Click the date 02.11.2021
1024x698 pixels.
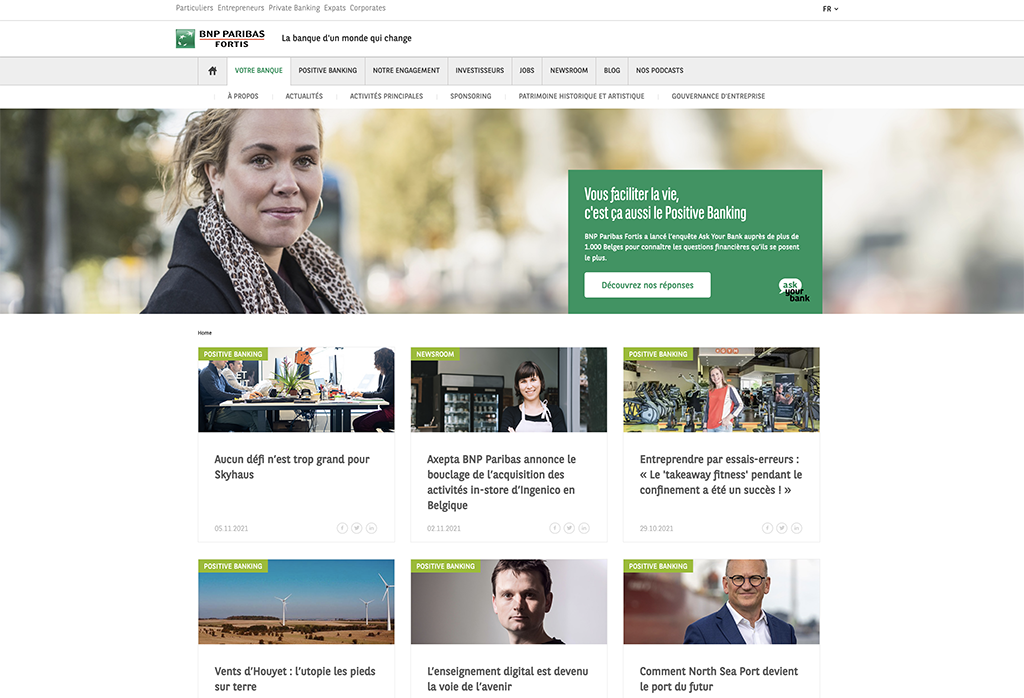point(444,528)
